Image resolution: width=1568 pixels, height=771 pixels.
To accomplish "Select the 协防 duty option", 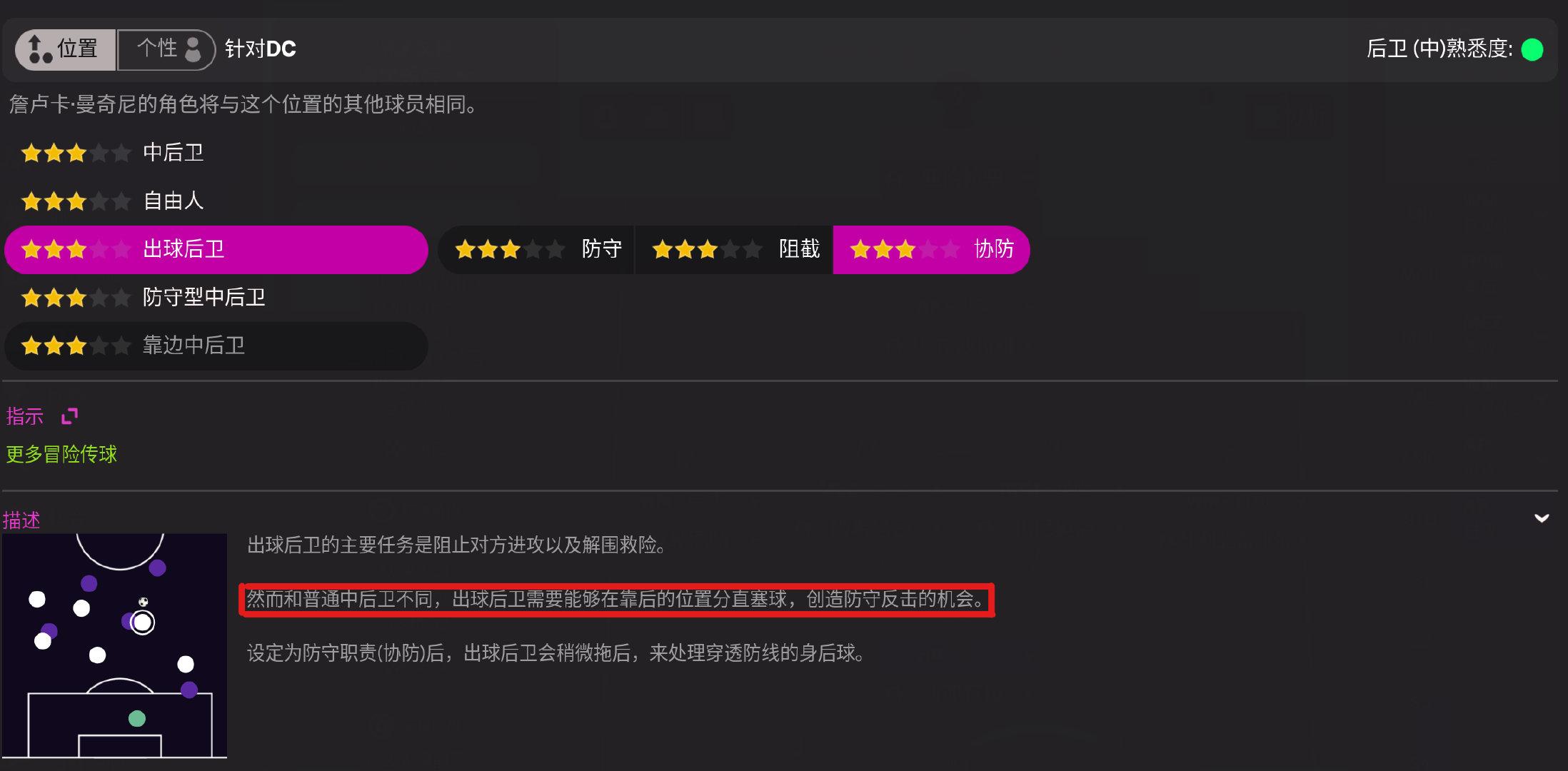I will tap(931, 250).
